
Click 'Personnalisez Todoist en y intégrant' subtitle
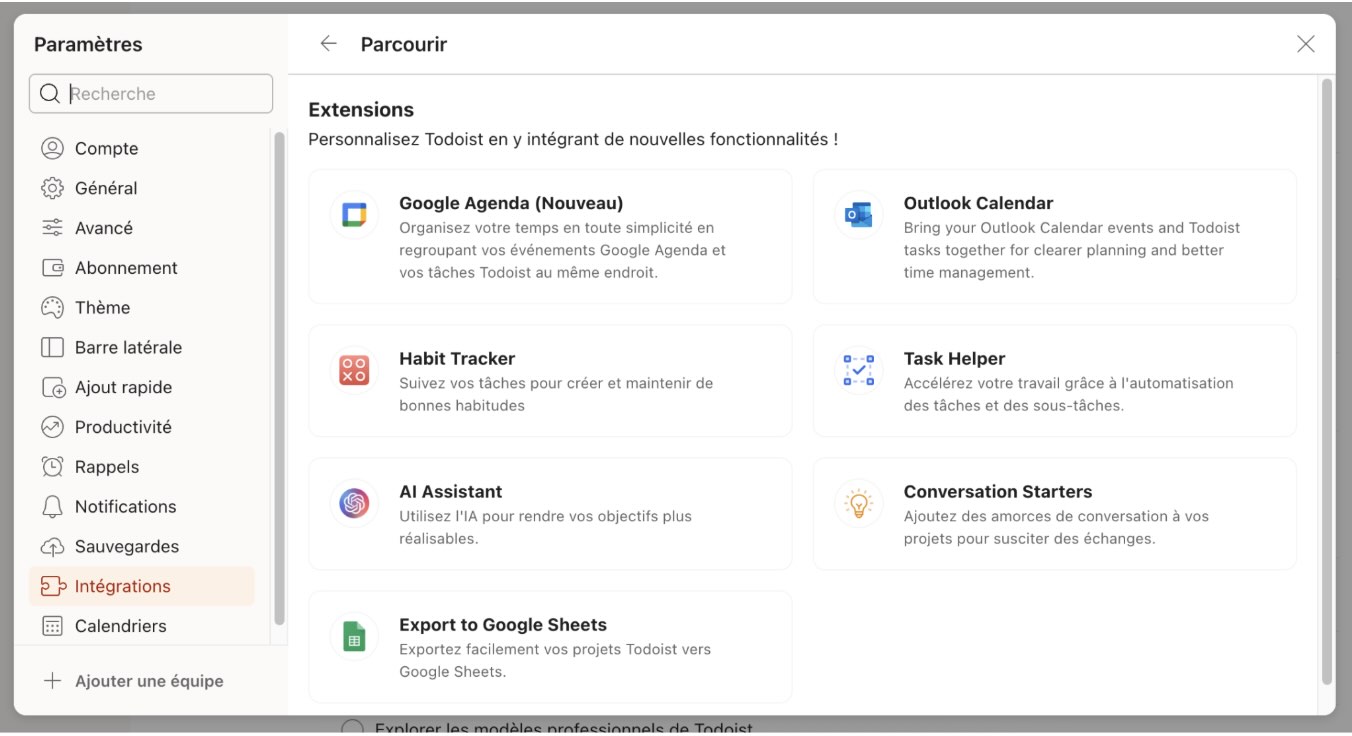pyautogui.click(x=573, y=139)
